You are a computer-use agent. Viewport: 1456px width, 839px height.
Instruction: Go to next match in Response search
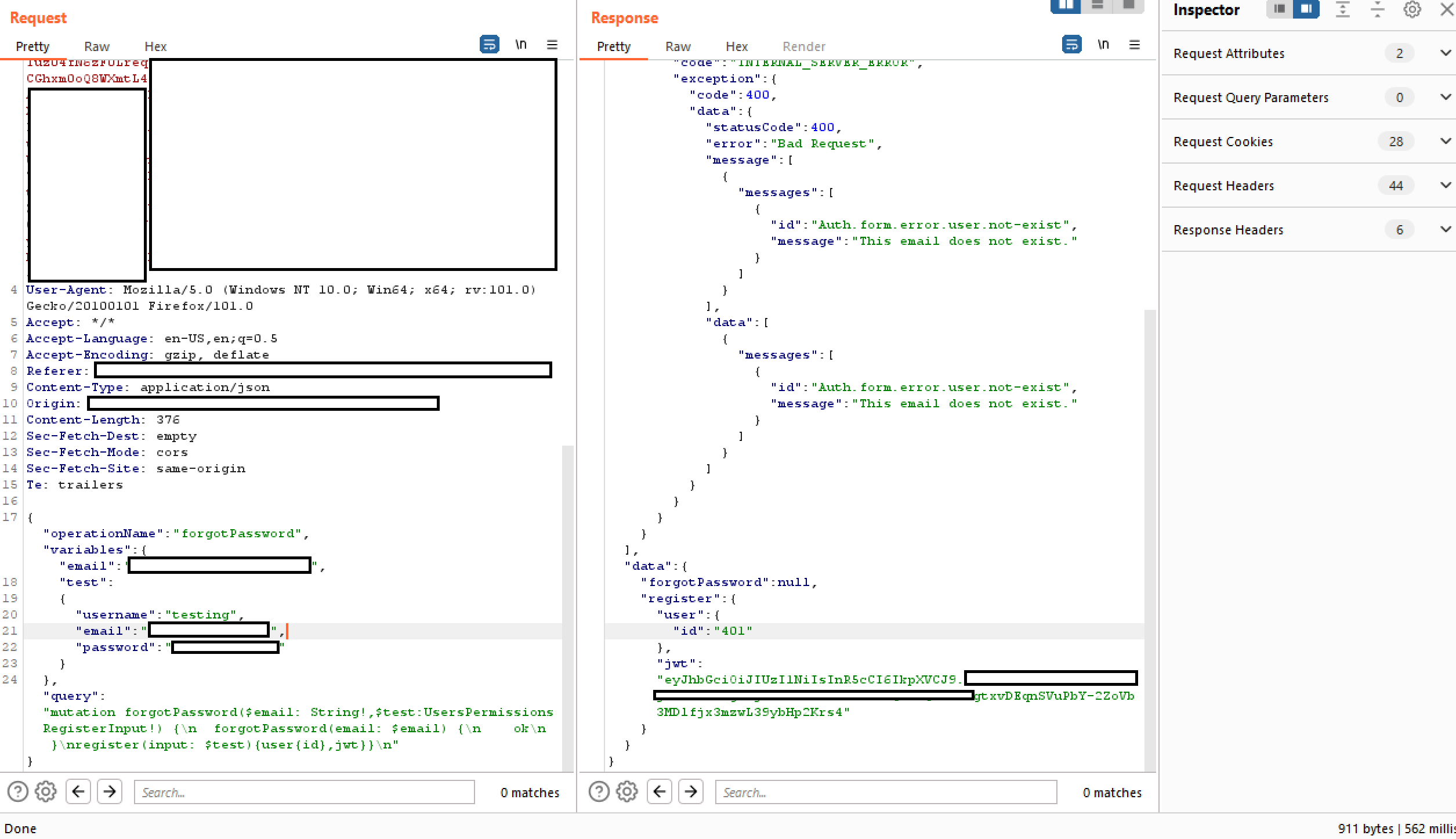[690, 791]
